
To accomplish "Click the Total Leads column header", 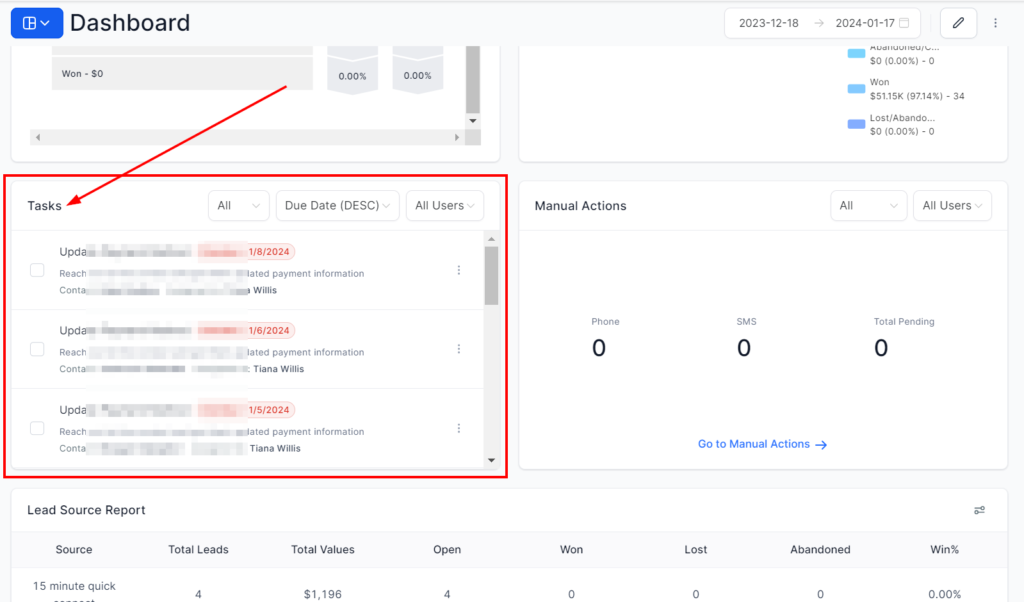I will point(199,550).
